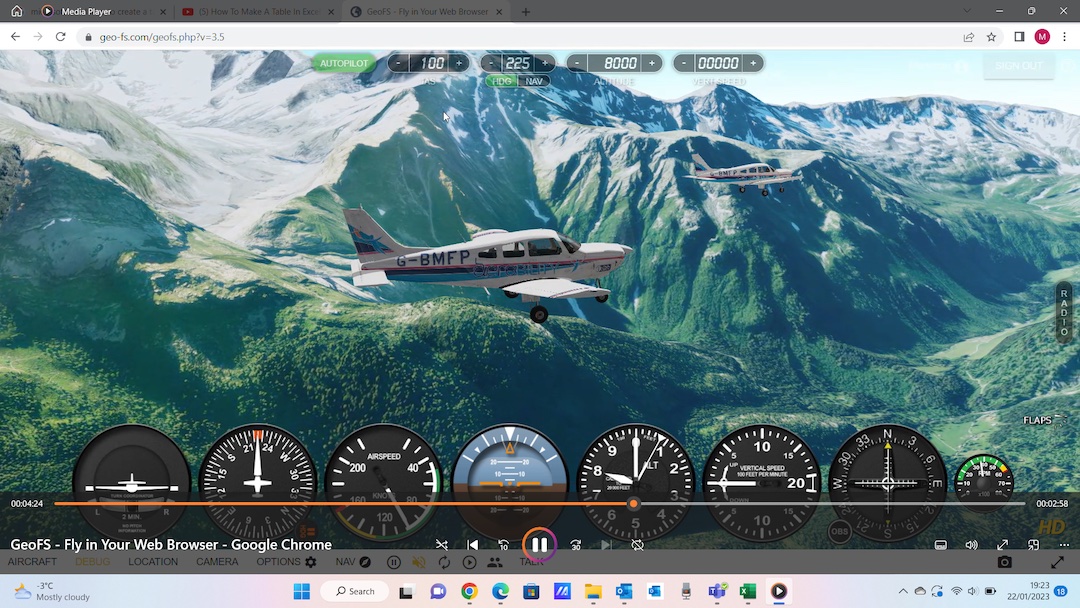Take a snapshot with the camera icon
The height and width of the screenshot is (608, 1080).
coord(1005,563)
